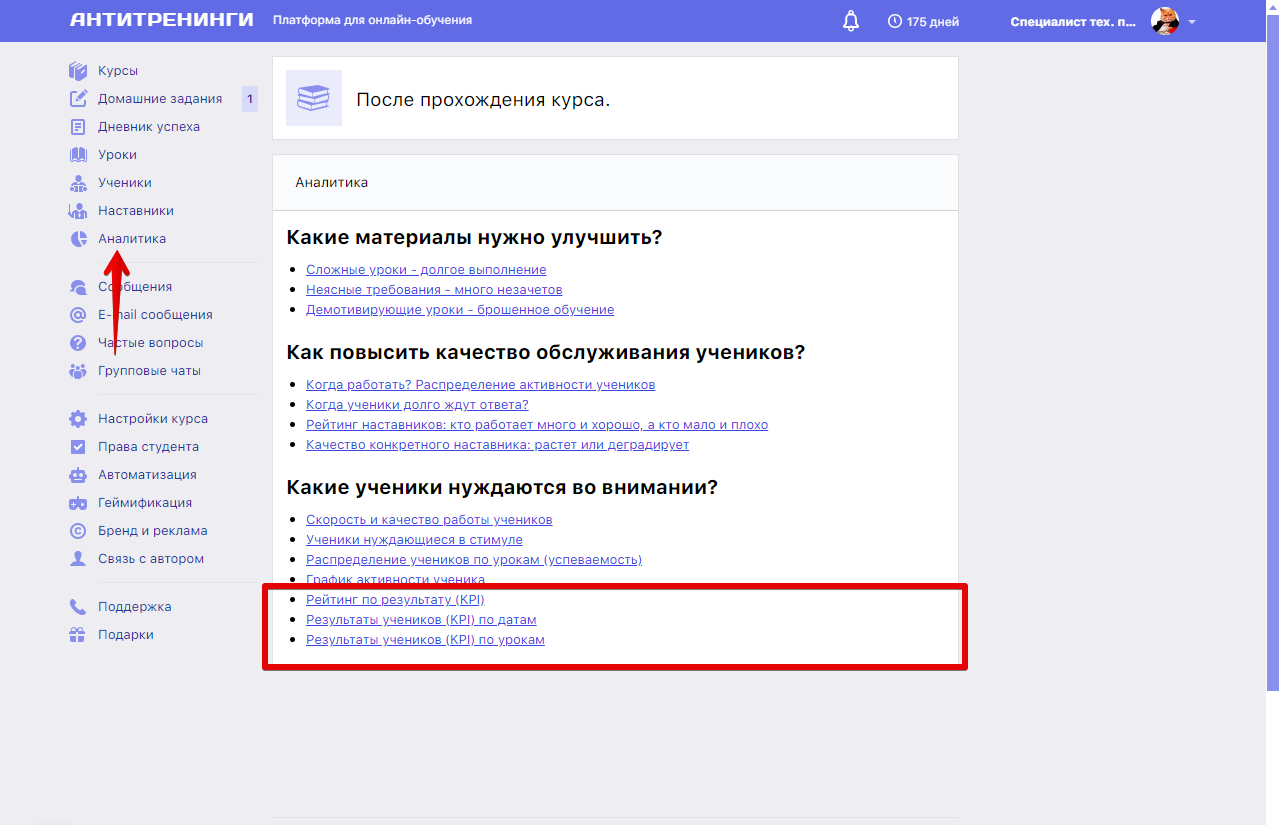The height and width of the screenshot is (825, 1279).
Task: Select the Домашние задания sidebar icon
Action: click(79, 98)
